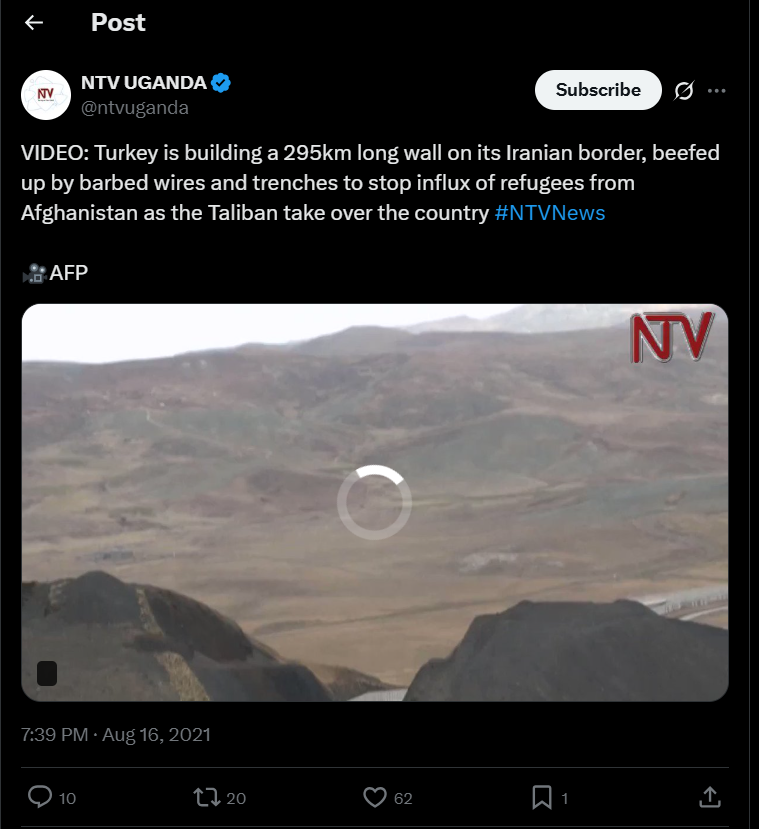Repost using the retweet arrows icon

pos(207,797)
